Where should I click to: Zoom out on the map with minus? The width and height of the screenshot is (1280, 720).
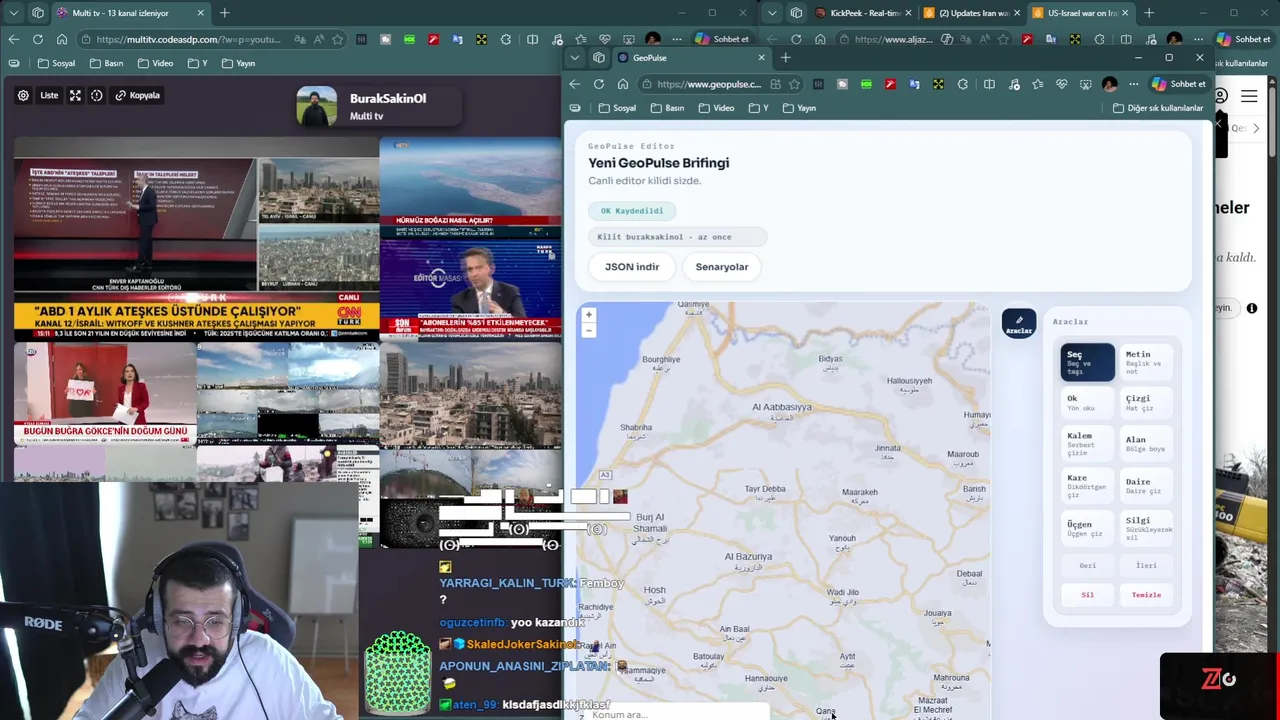(588, 330)
